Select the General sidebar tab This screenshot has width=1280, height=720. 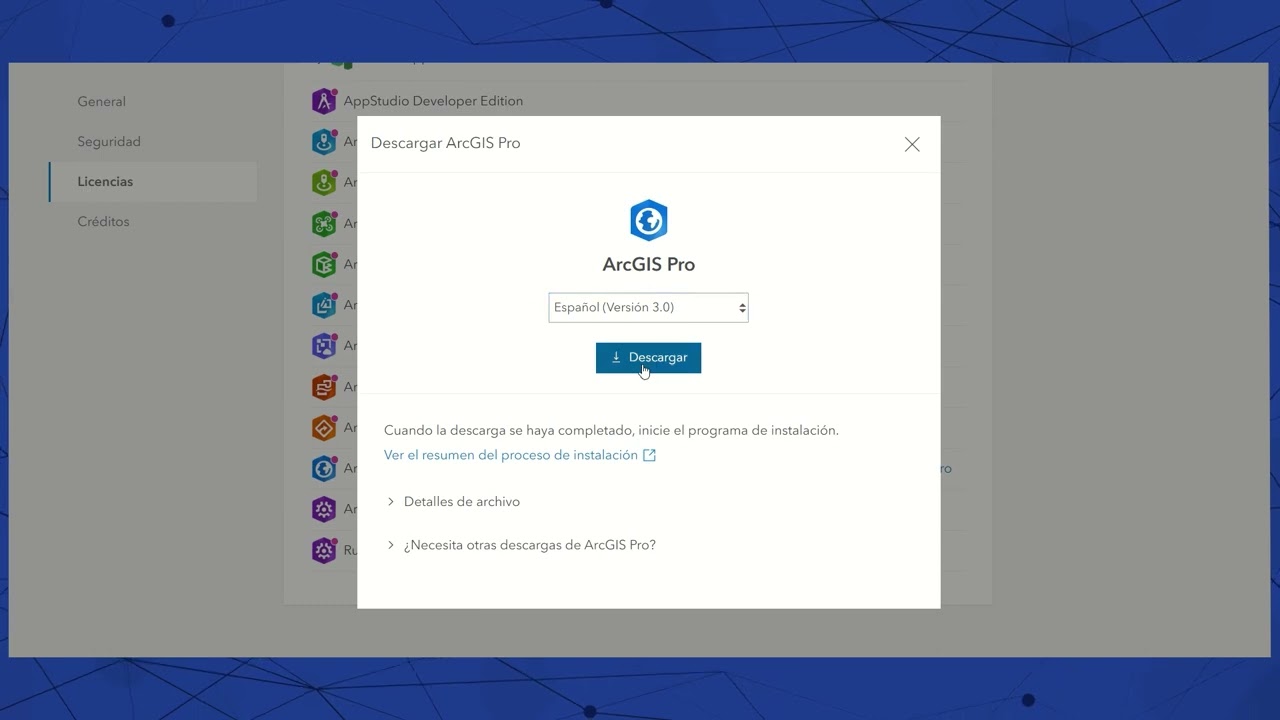pos(102,102)
